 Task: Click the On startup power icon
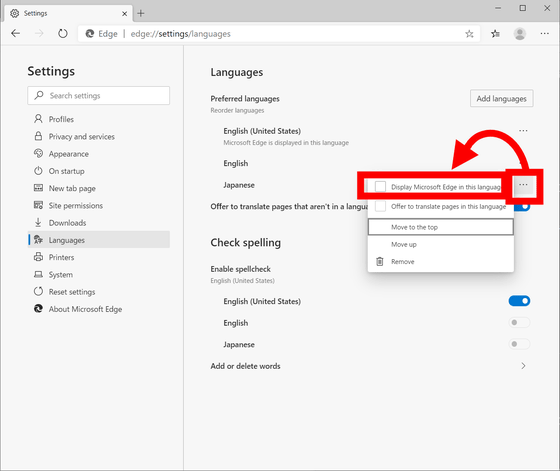38,171
